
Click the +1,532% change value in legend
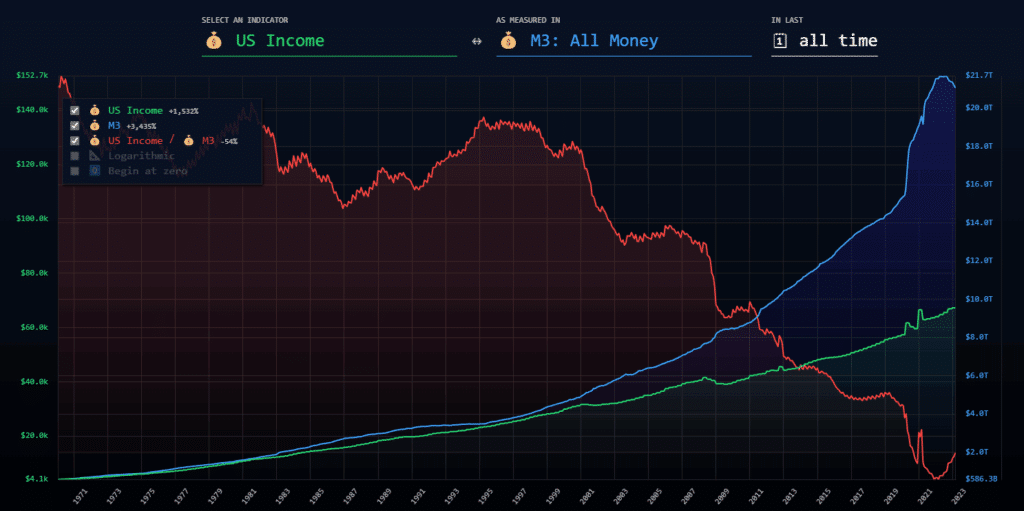184,111
